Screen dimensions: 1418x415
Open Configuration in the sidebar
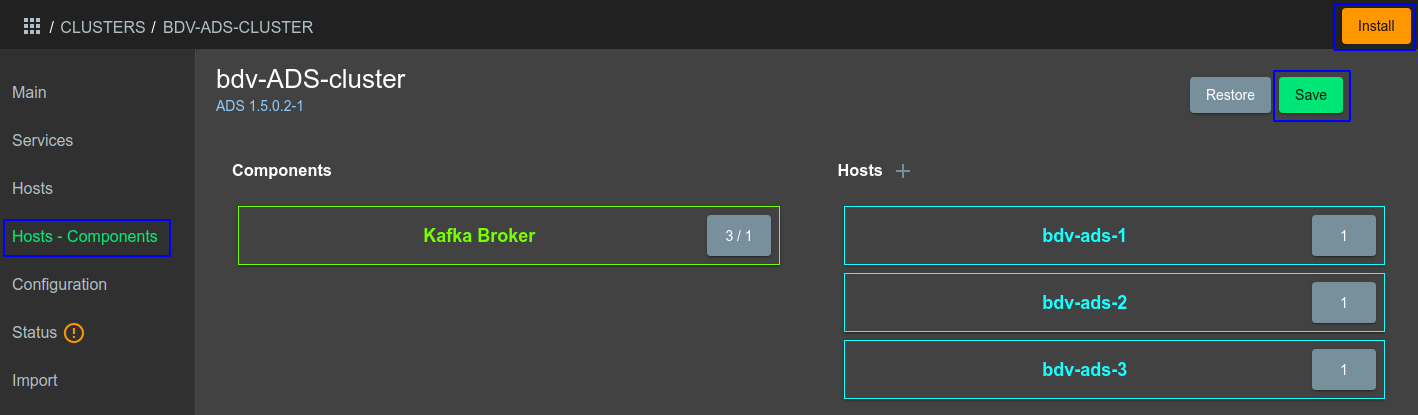(x=60, y=285)
